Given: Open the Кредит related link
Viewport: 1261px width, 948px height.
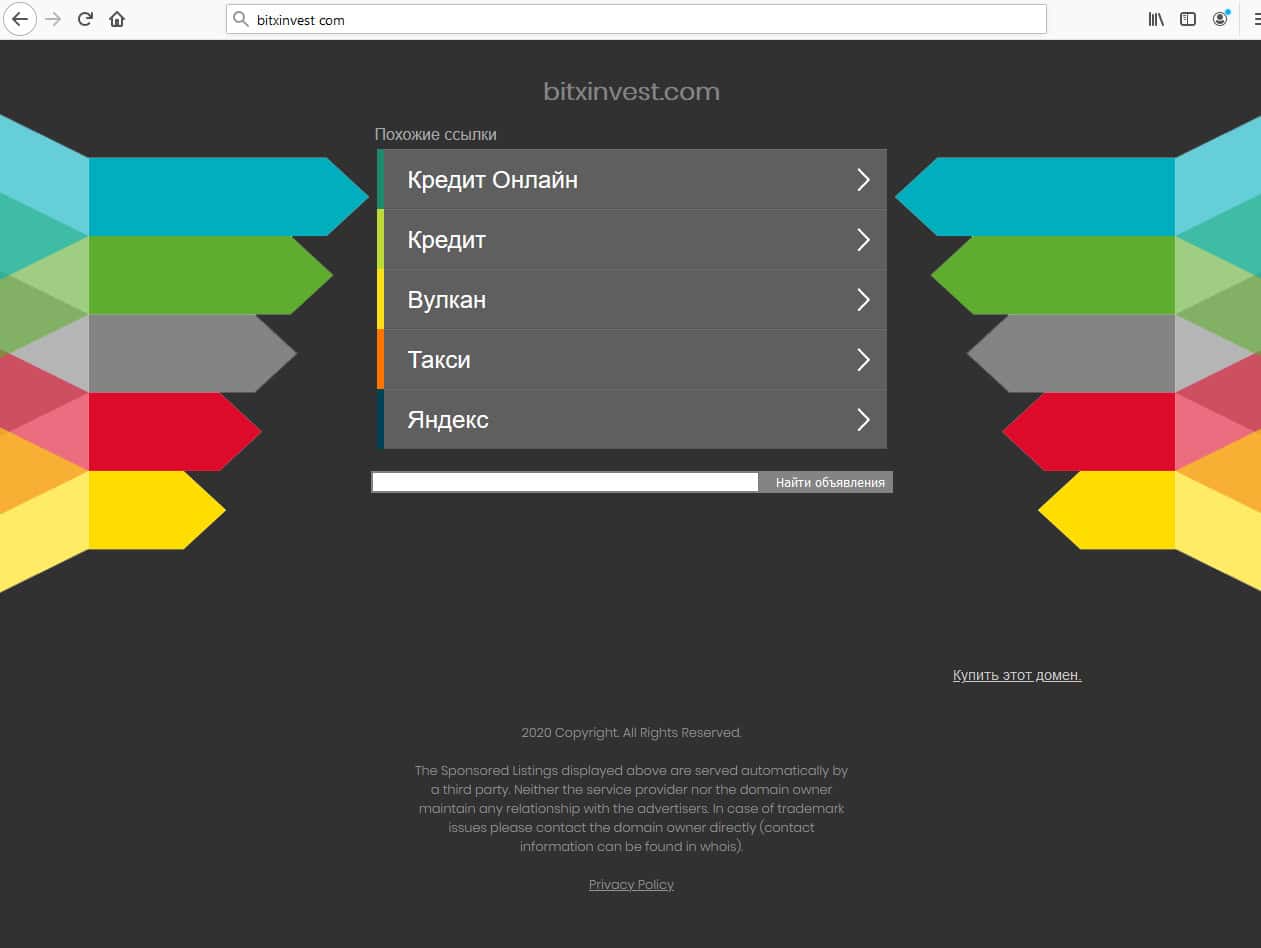Looking at the screenshot, I should (632, 239).
